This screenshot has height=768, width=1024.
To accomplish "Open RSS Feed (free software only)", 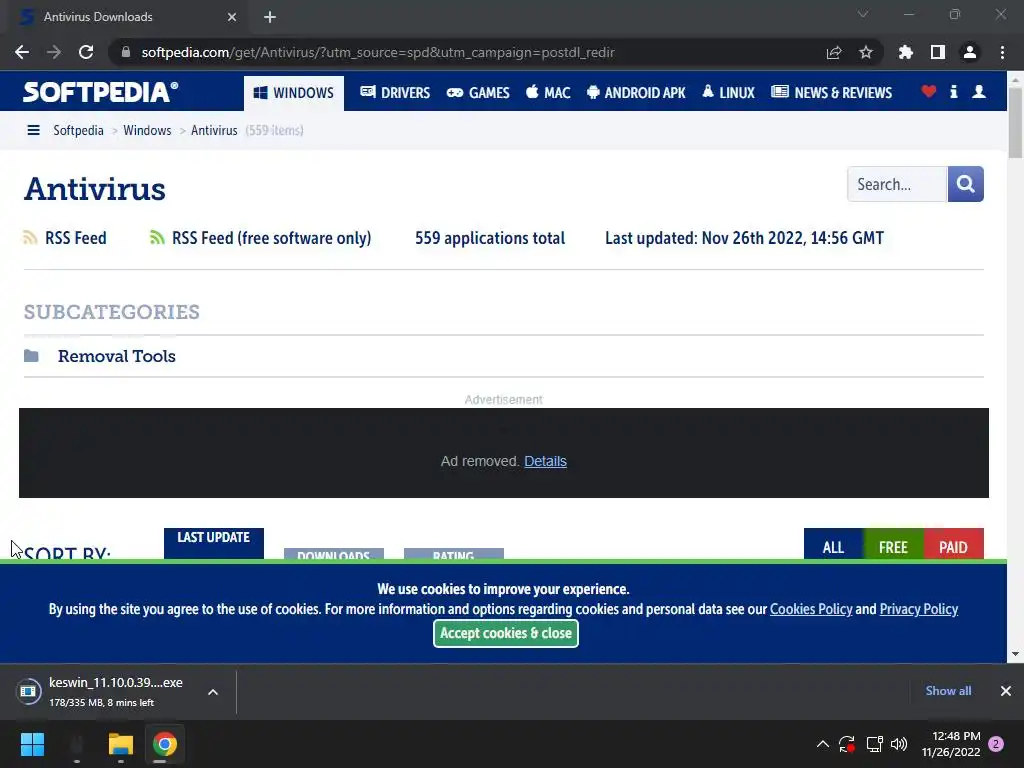I will coord(271,238).
